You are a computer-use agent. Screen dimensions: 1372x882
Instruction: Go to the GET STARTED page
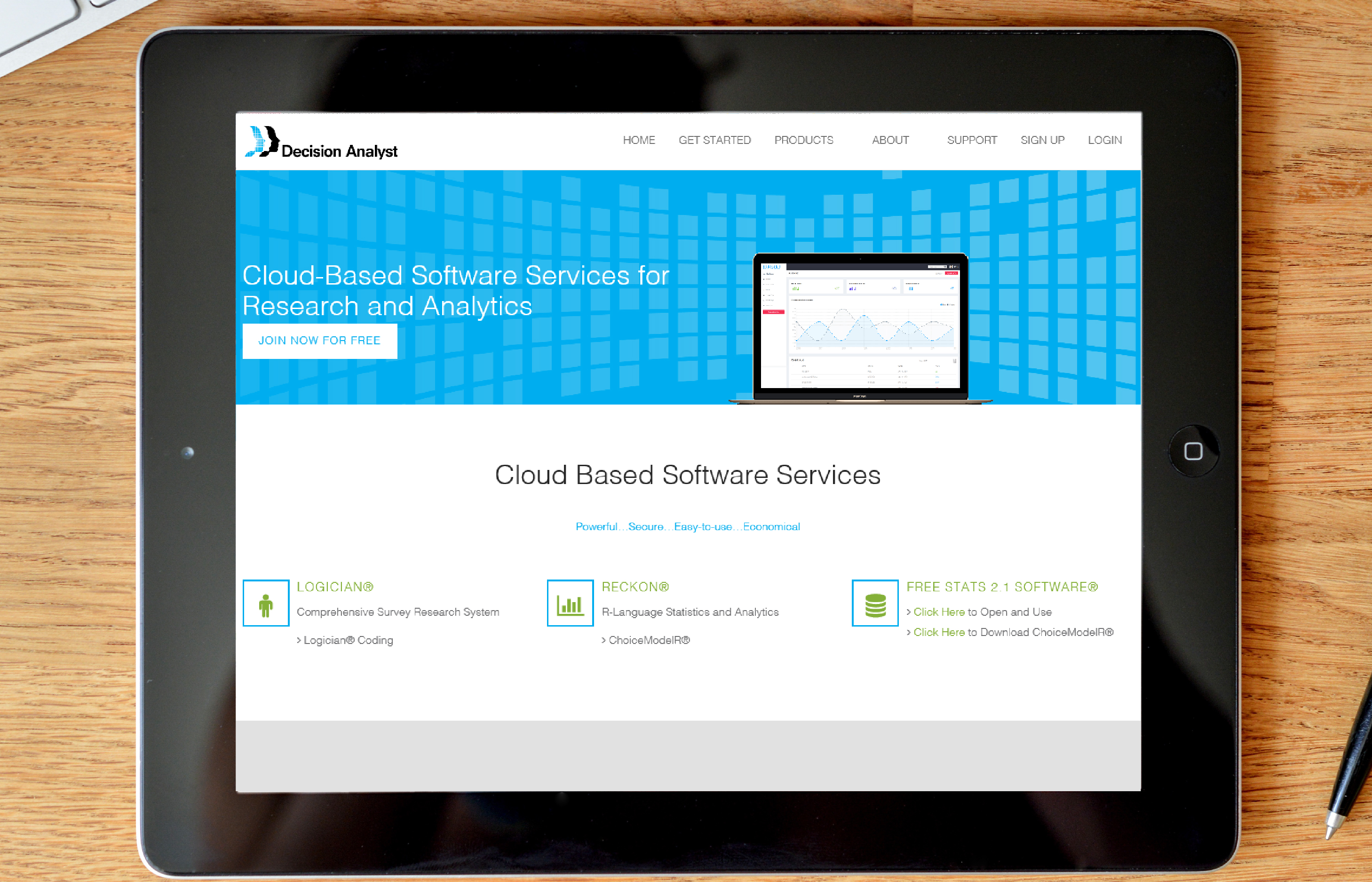(x=714, y=140)
